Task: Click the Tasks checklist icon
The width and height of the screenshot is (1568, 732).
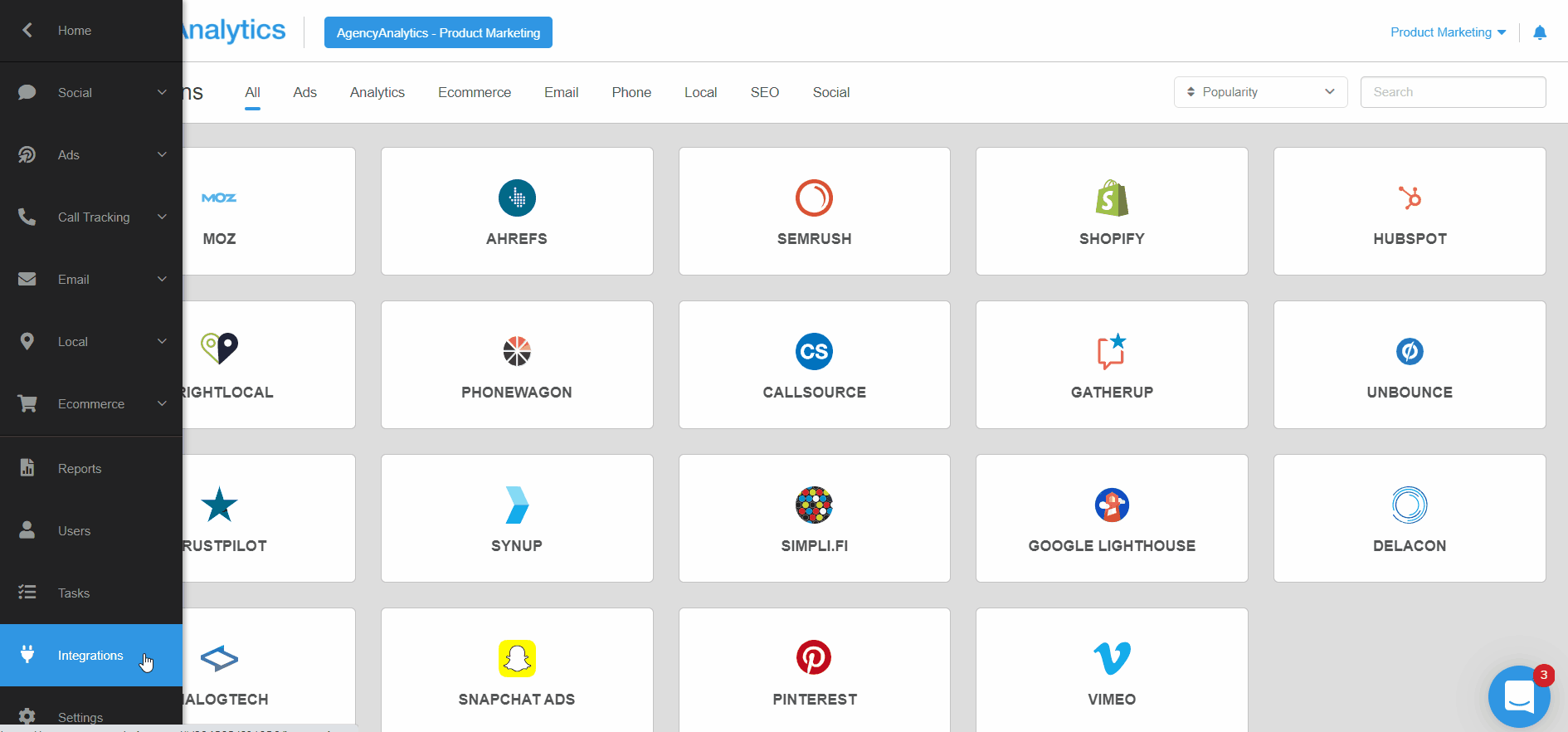Action: tap(27, 592)
